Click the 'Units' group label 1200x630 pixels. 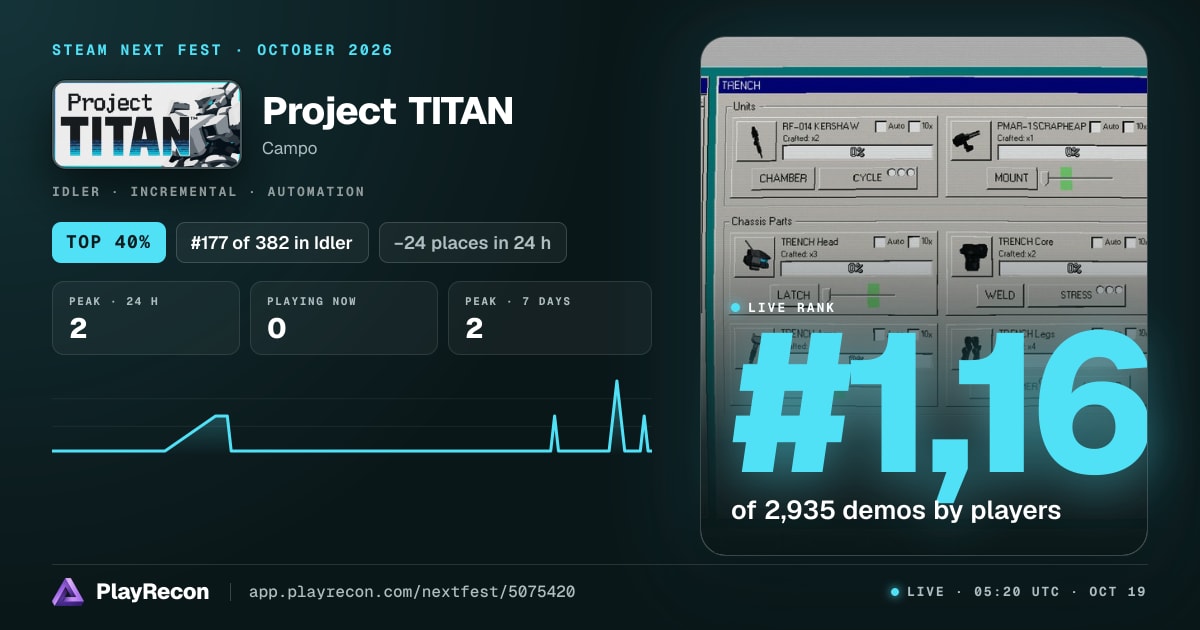point(744,105)
